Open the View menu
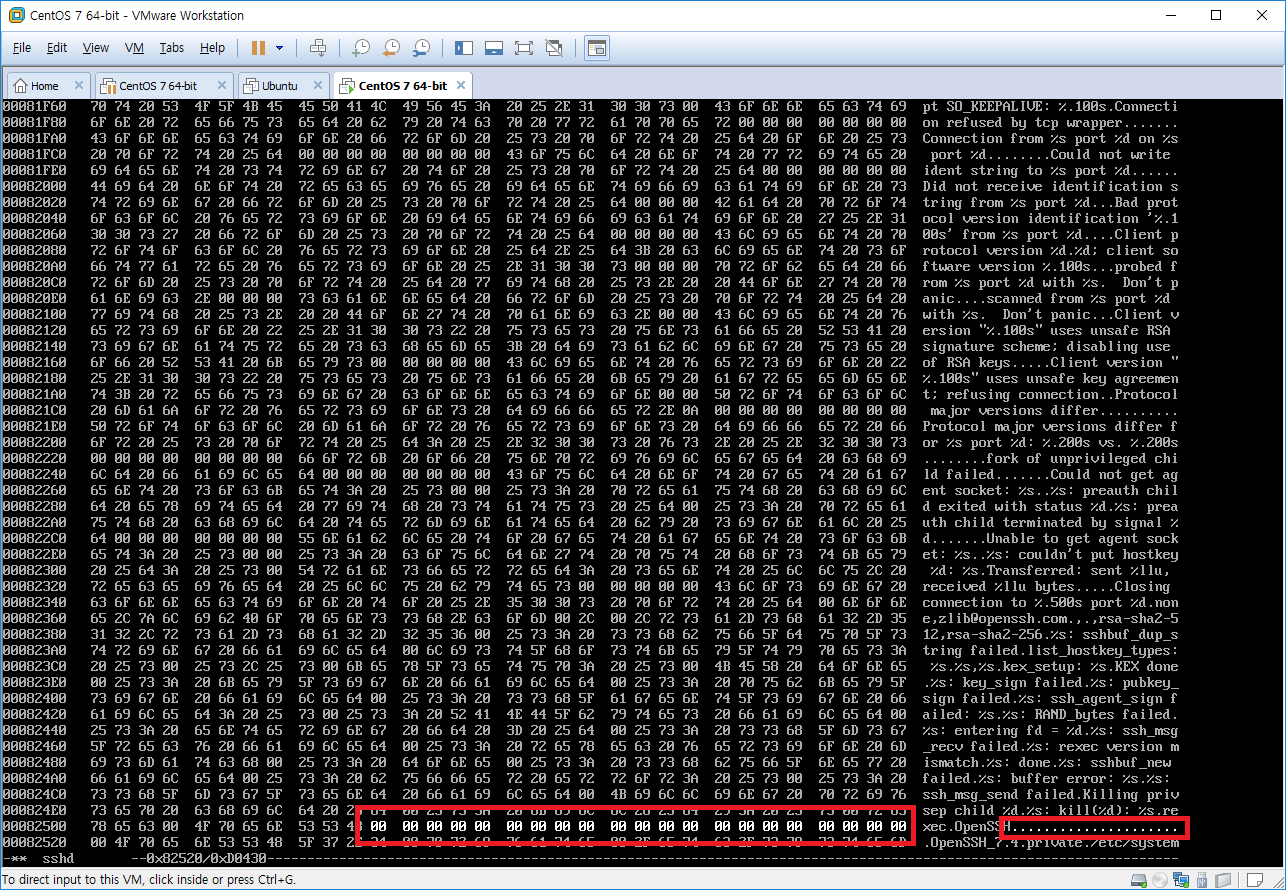The height and width of the screenshot is (890, 1286). click(96, 48)
